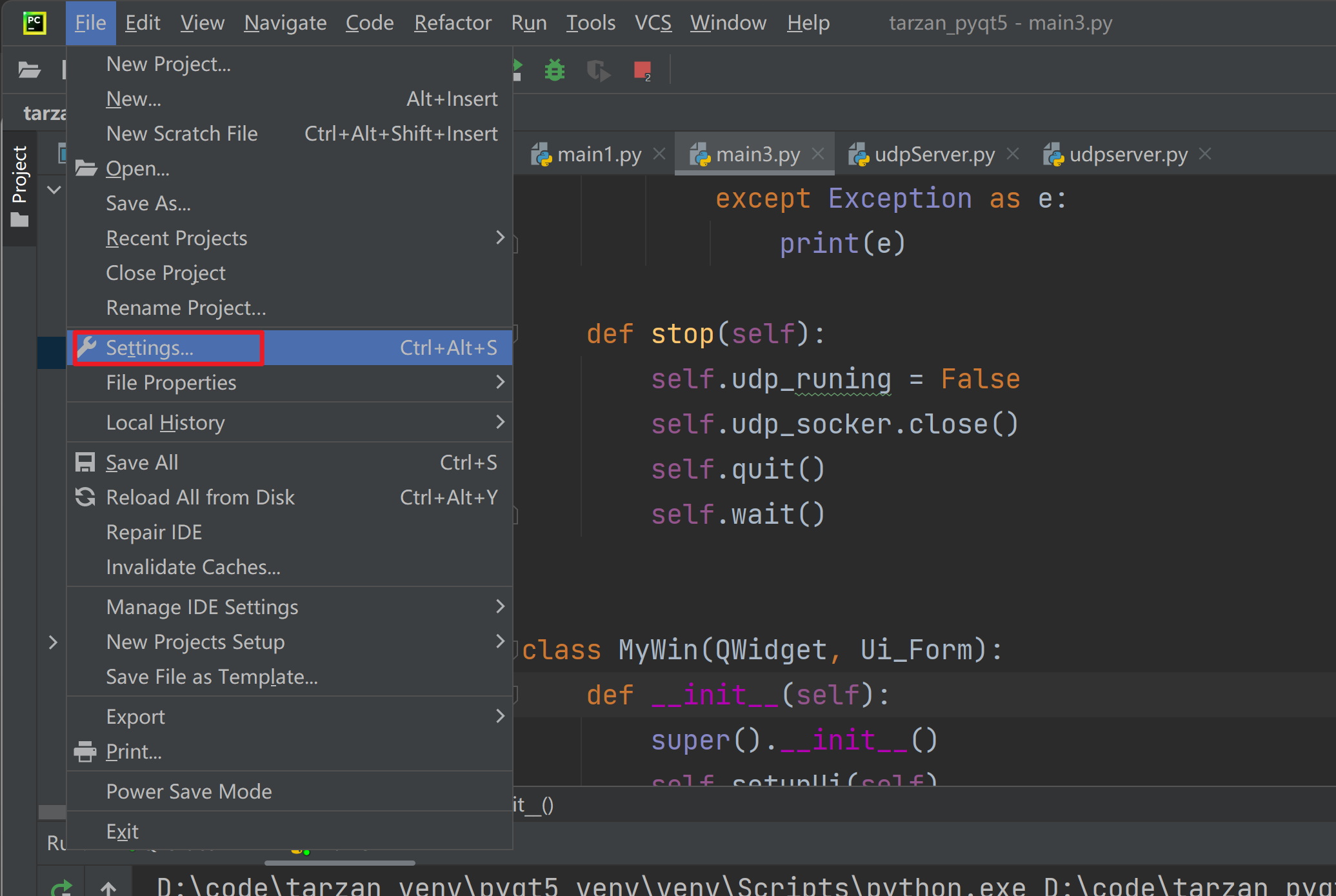Select Close Project entry
1336x896 pixels.
click(290, 273)
